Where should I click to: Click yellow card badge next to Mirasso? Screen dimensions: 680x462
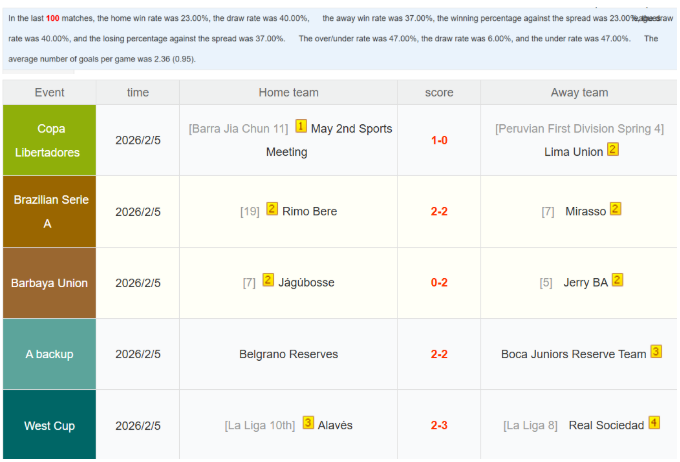pos(616,210)
